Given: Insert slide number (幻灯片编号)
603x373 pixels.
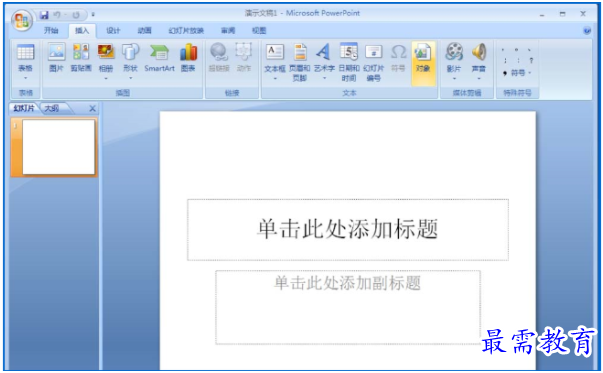Looking at the screenshot, I should (x=373, y=62).
